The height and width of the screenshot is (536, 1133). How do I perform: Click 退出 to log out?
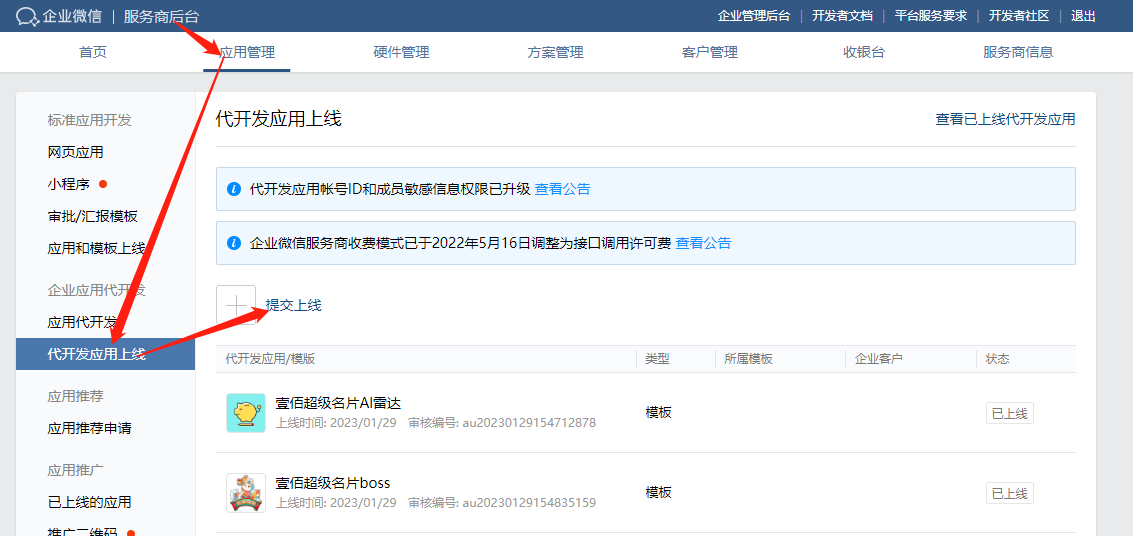pos(1083,16)
